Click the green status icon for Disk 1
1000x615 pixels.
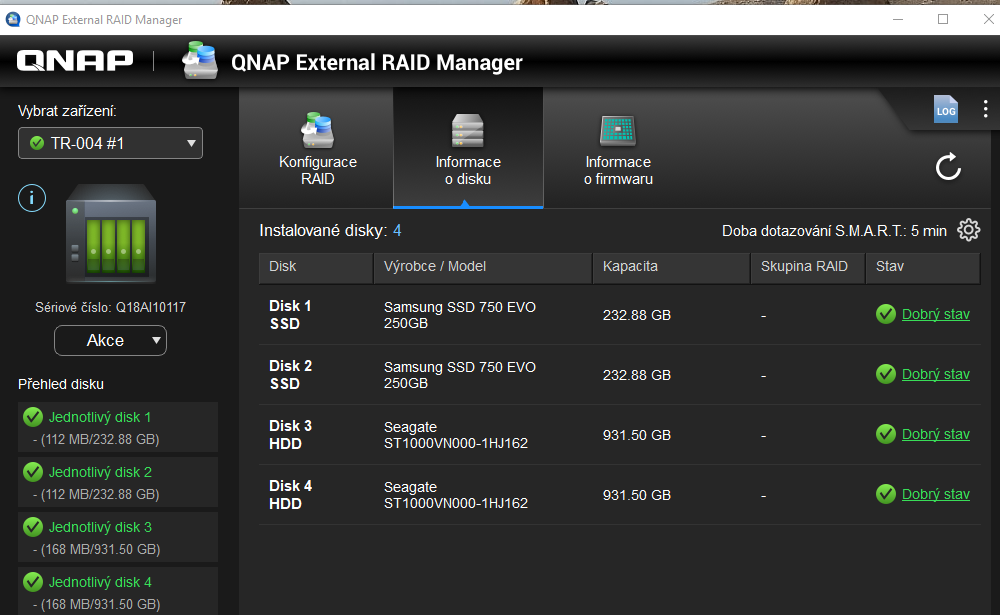point(886,313)
